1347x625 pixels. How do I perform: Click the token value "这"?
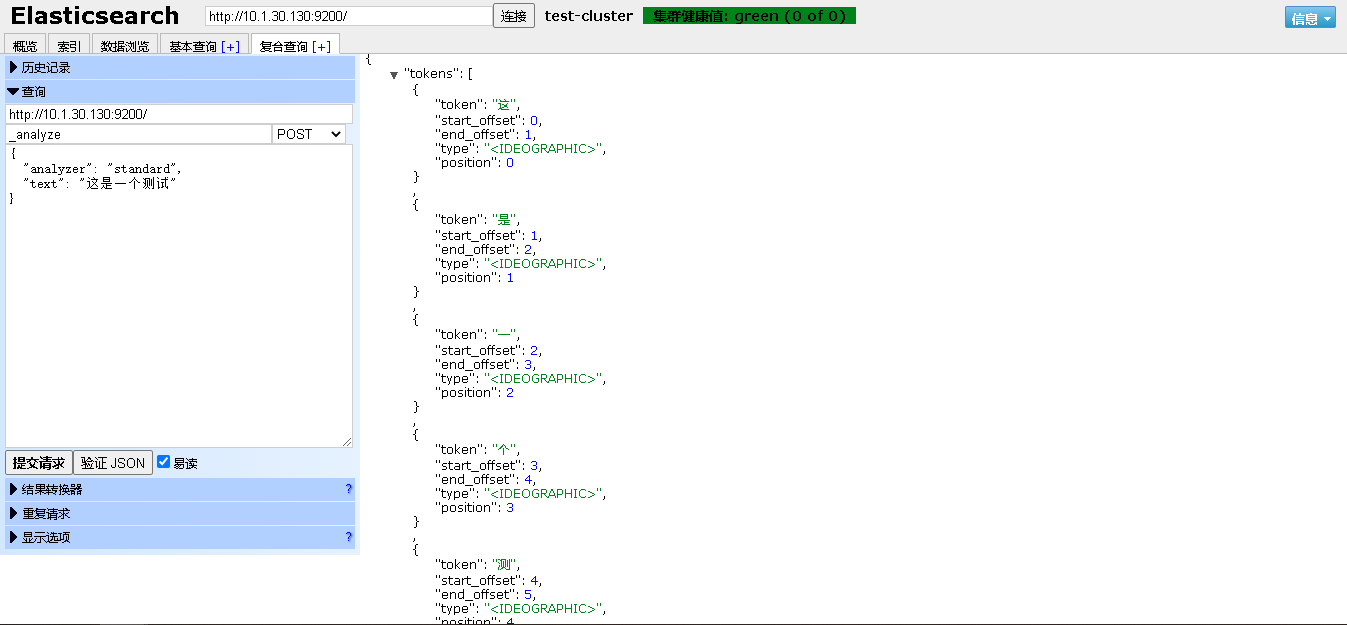[x=504, y=105]
